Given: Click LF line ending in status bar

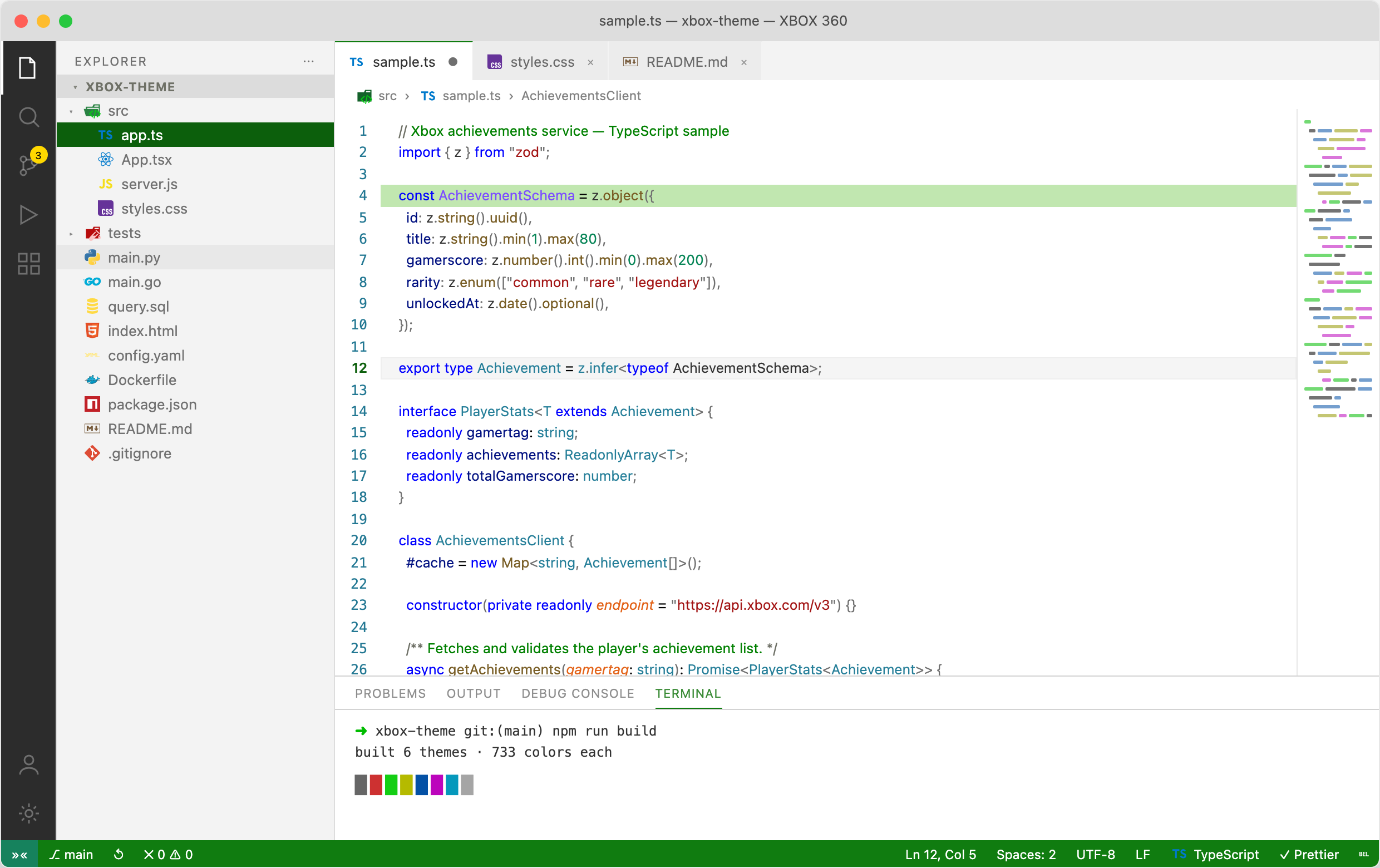Looking at the screenshot, I should click(1143, 854).
